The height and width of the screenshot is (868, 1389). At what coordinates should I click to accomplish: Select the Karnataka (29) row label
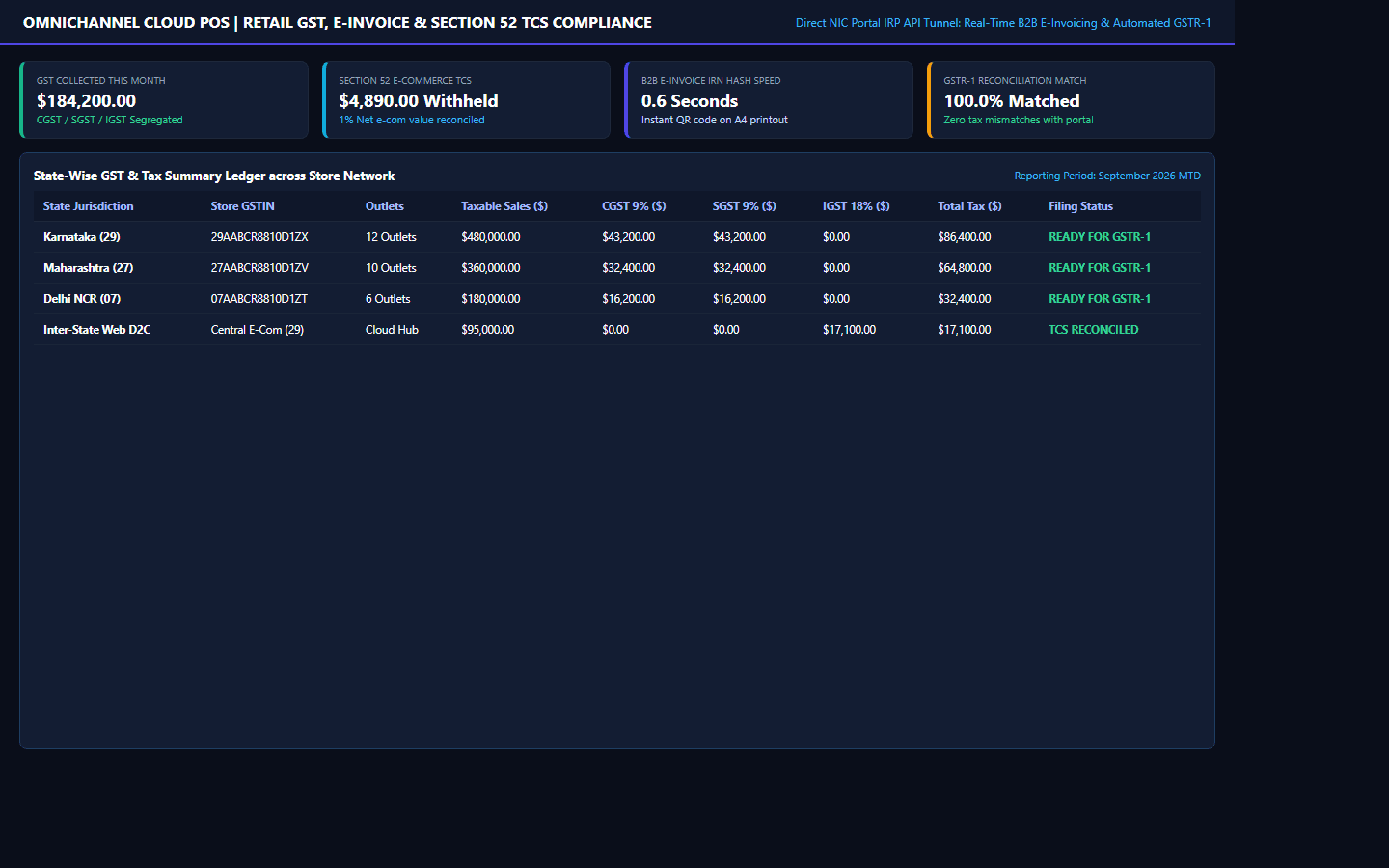coord(82,237)
